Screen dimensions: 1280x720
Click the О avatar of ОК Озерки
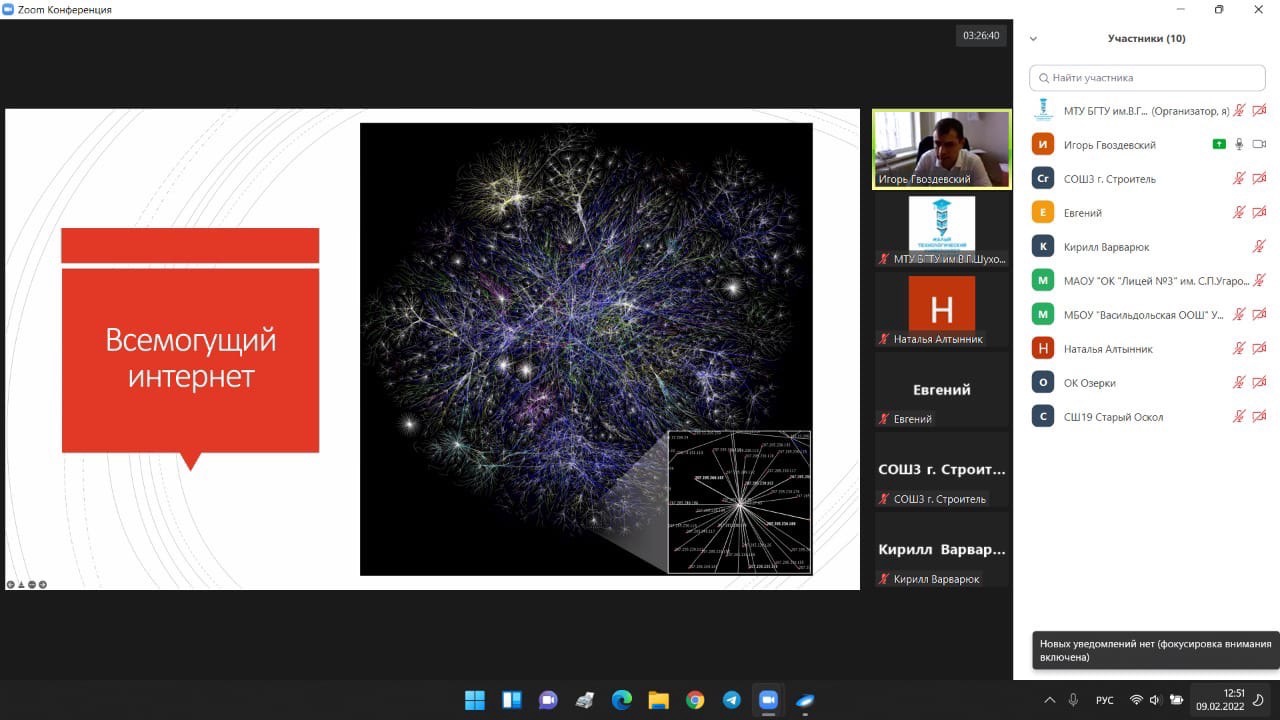[x=1043, y=382]
